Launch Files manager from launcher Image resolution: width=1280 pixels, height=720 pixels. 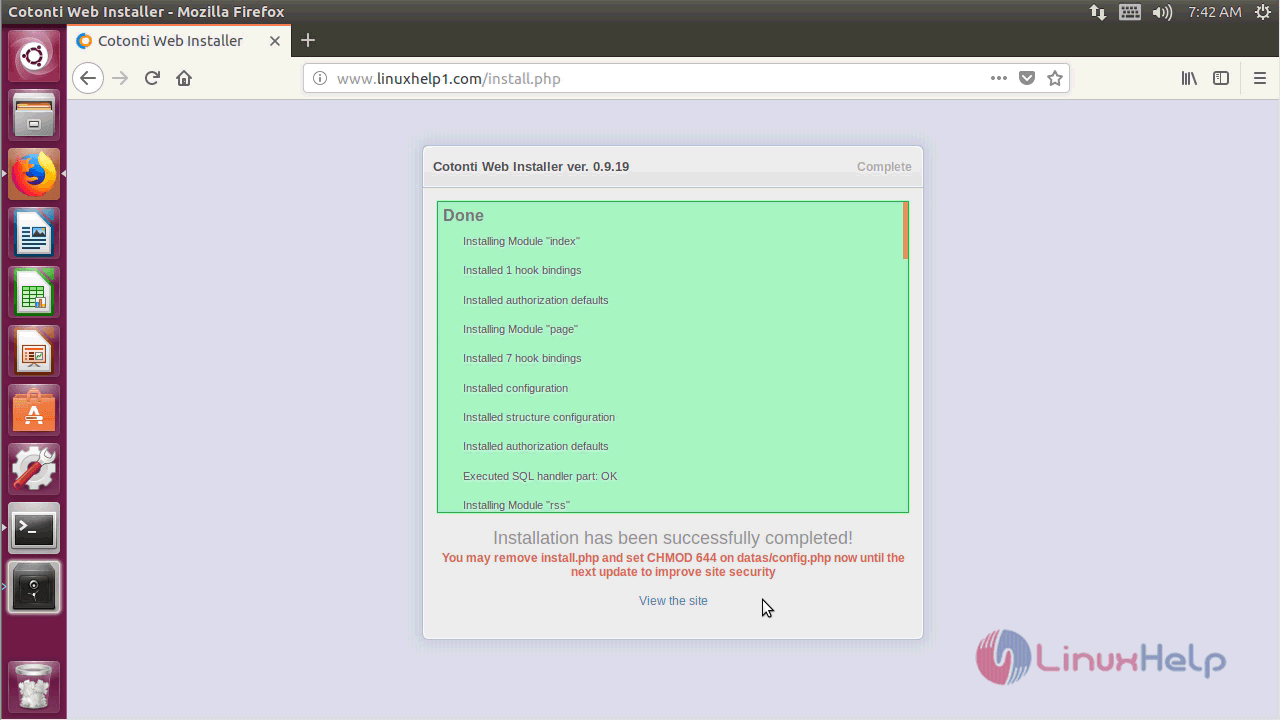(34, 115)
